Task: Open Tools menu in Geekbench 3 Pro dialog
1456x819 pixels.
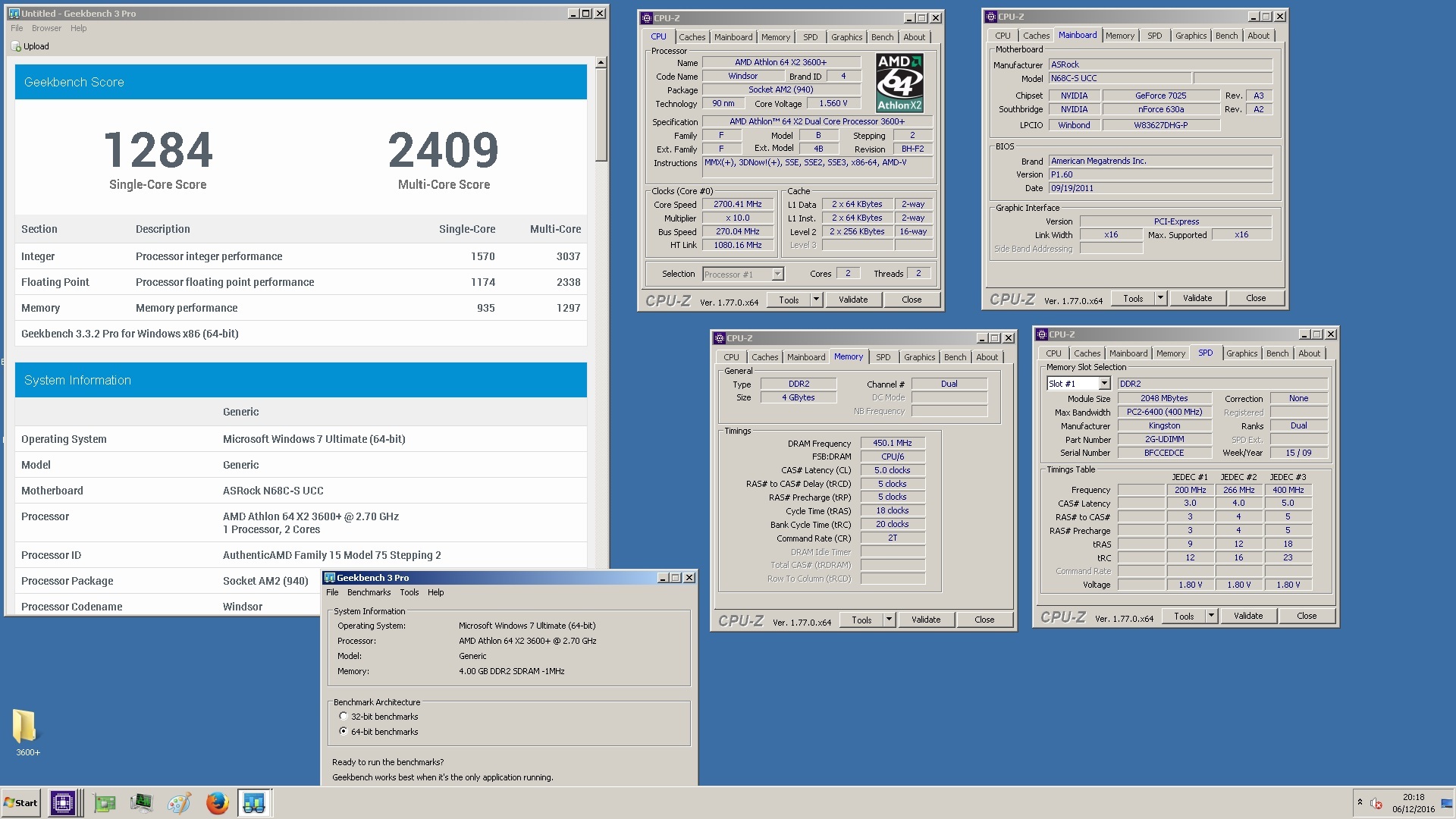Action: [x=409, y=593]
